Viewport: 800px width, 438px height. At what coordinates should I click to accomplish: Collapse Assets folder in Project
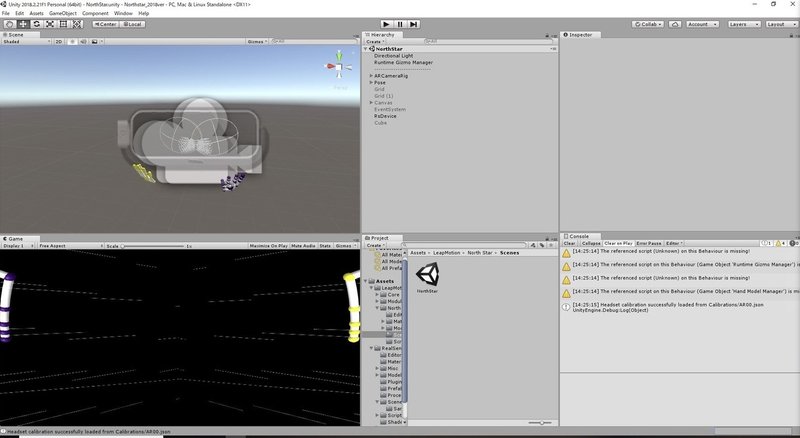(366, 281)
